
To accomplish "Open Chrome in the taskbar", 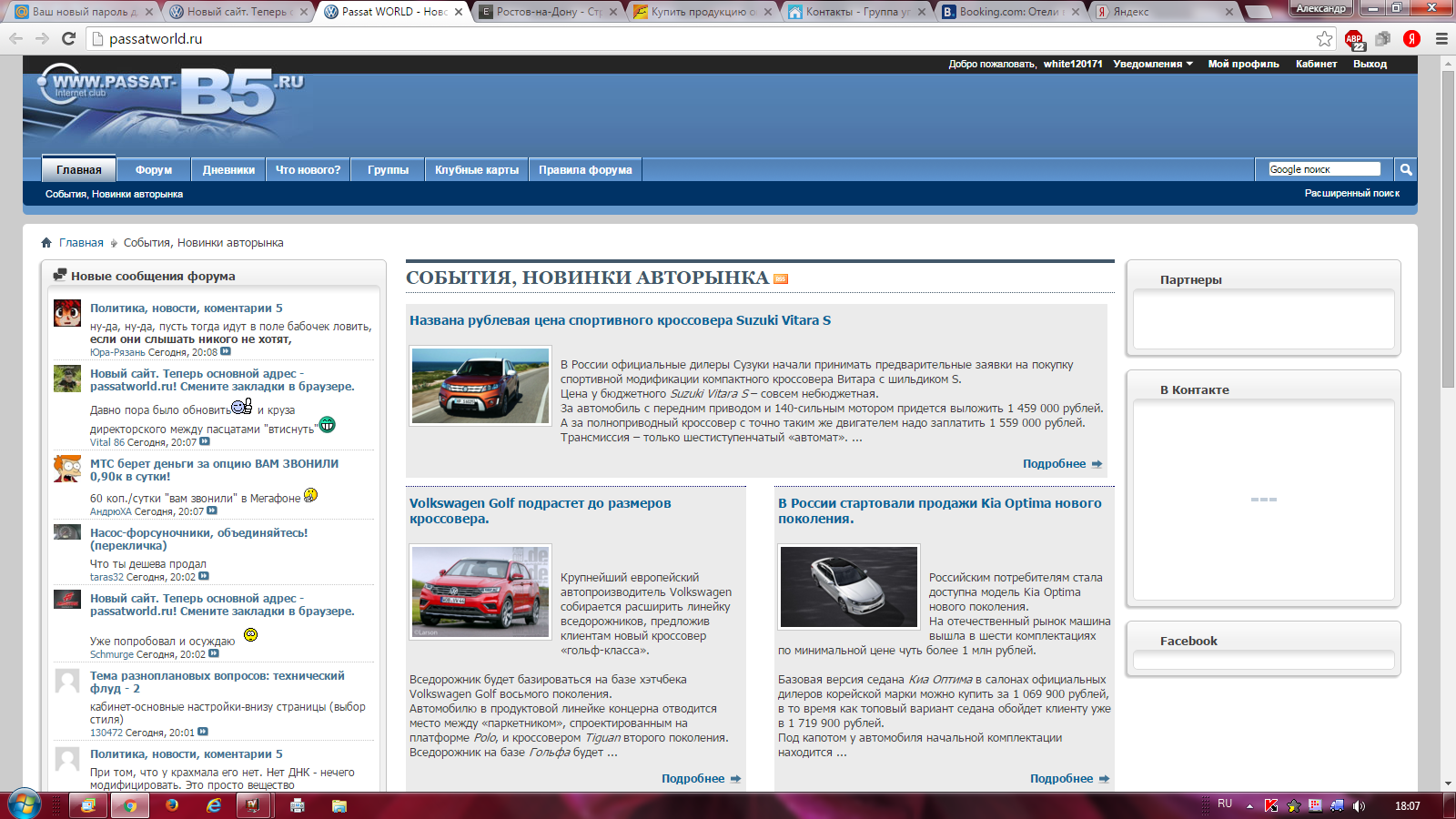I will pyautogui.click(x=130, y=805).
